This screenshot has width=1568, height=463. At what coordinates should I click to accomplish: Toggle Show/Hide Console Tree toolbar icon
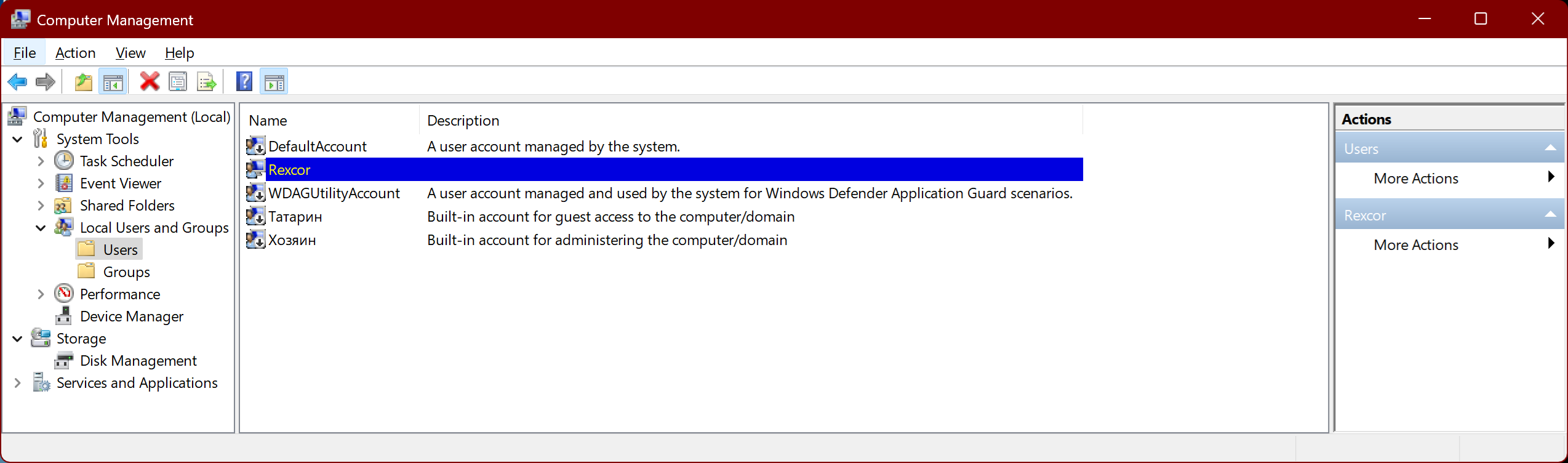point(113,82)
